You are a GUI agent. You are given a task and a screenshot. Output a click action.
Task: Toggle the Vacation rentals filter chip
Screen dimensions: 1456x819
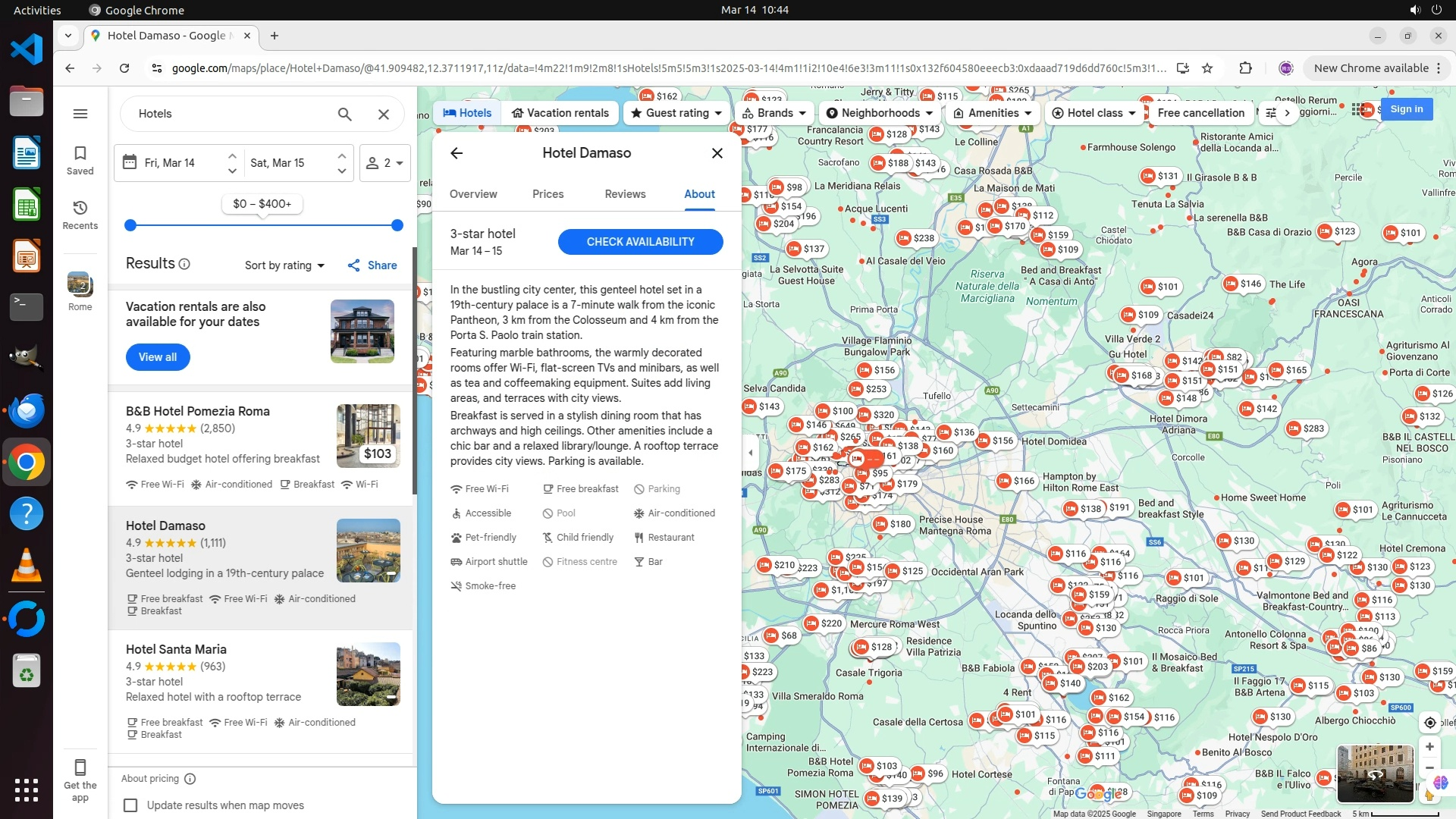[560, 113]
